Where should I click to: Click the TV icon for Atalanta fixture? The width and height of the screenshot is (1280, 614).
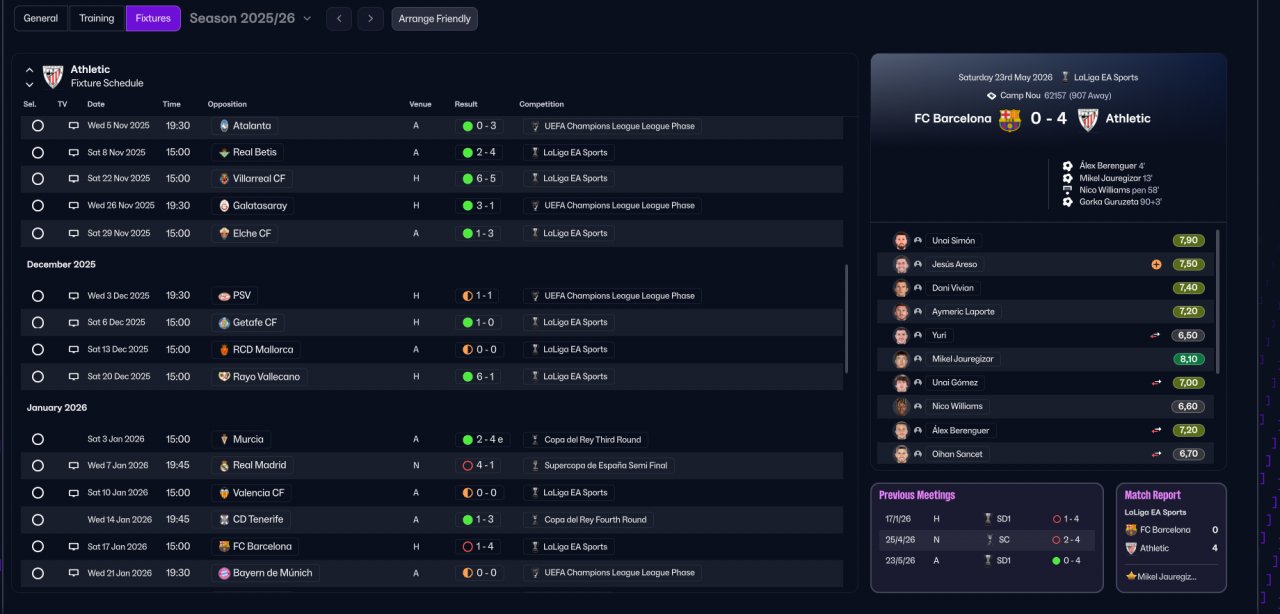click(73, 126)
